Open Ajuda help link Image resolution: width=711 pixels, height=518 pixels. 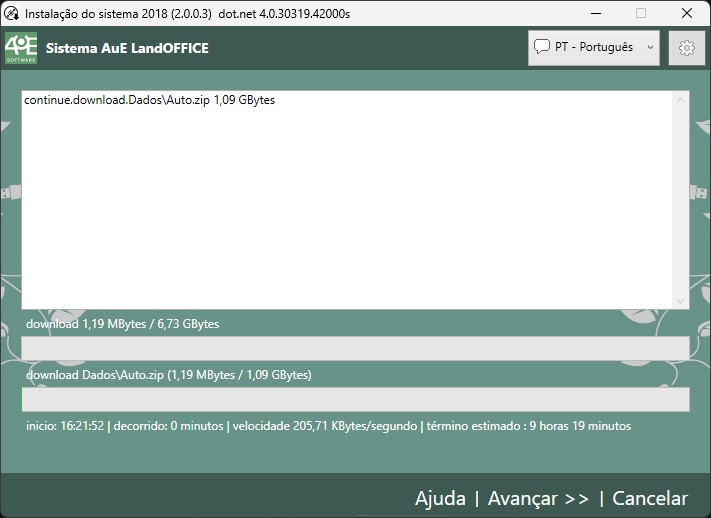(440, 498)
